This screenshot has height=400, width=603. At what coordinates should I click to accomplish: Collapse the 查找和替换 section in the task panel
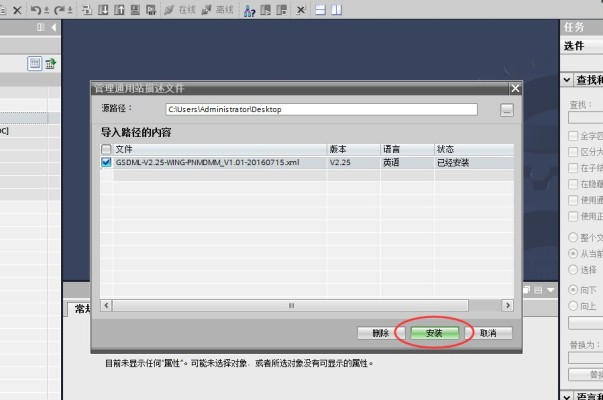[568, 80]
